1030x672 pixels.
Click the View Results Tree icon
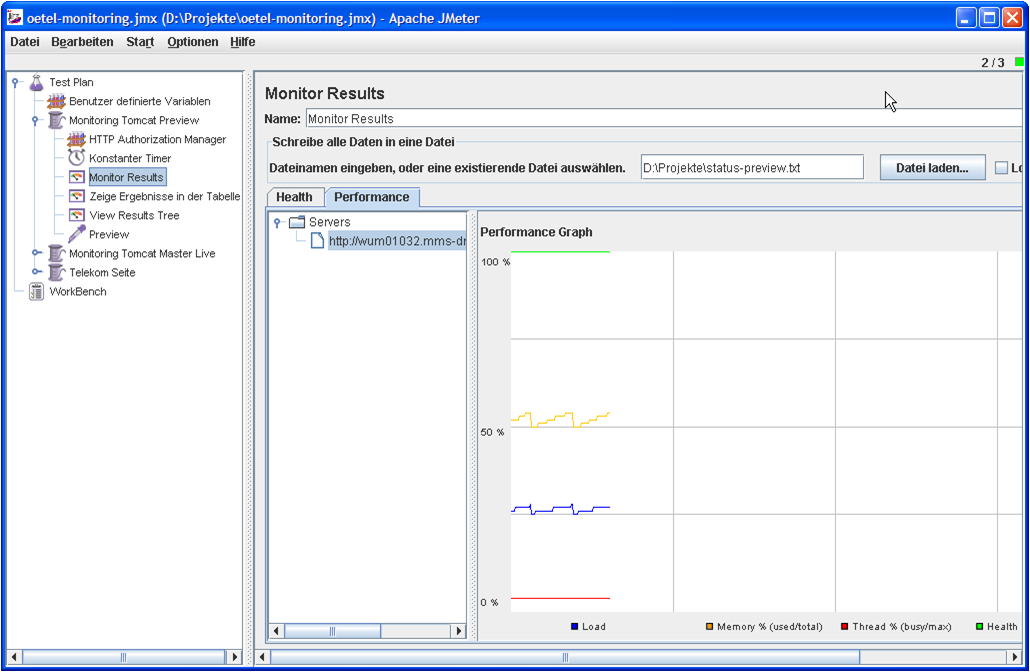click(76, 215)
